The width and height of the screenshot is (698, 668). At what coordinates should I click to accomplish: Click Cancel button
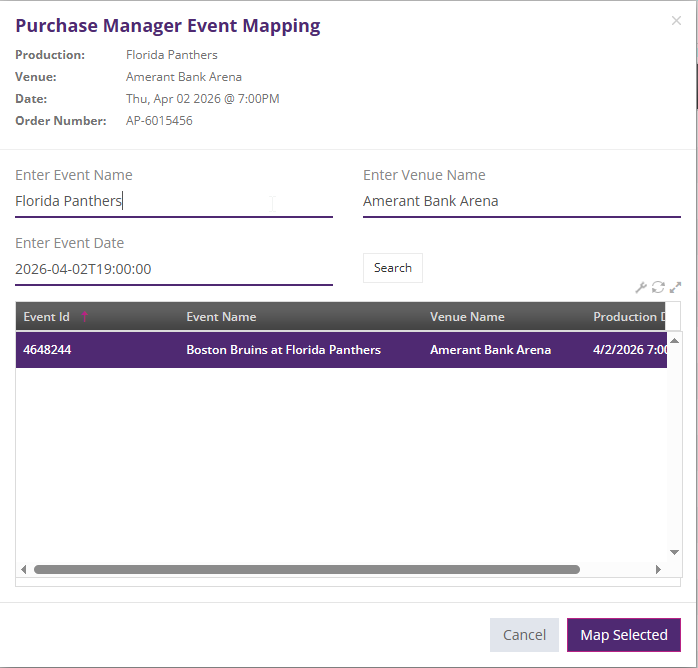pyautogui.click(x=524, y=635)
